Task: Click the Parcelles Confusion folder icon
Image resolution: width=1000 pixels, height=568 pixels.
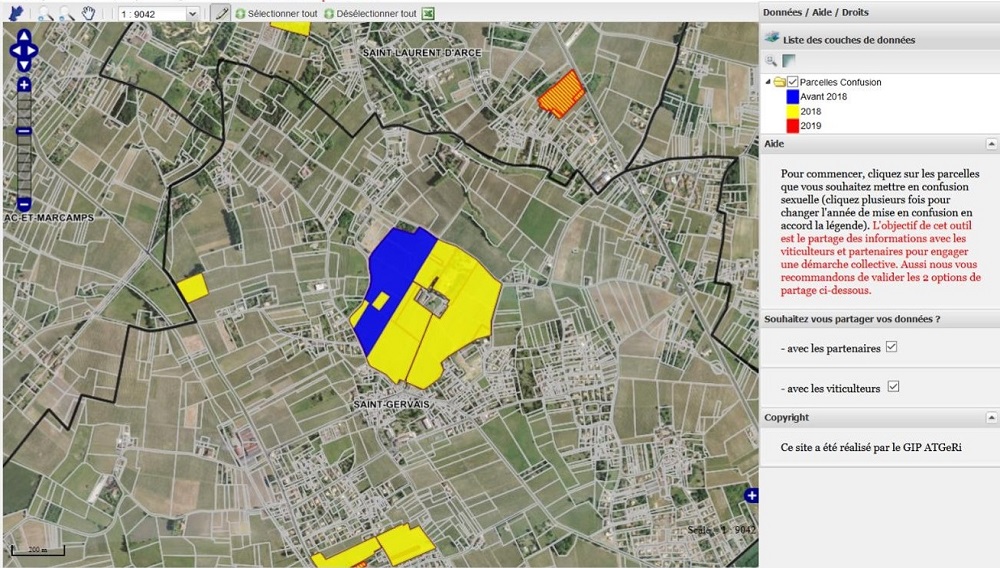Action: (779, 82)
